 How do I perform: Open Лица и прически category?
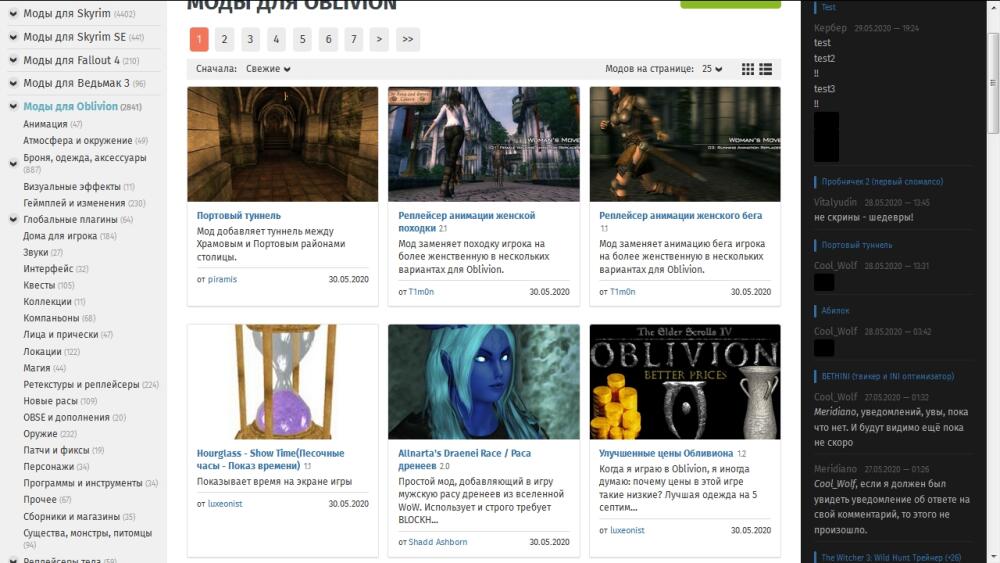click(61, 334)
